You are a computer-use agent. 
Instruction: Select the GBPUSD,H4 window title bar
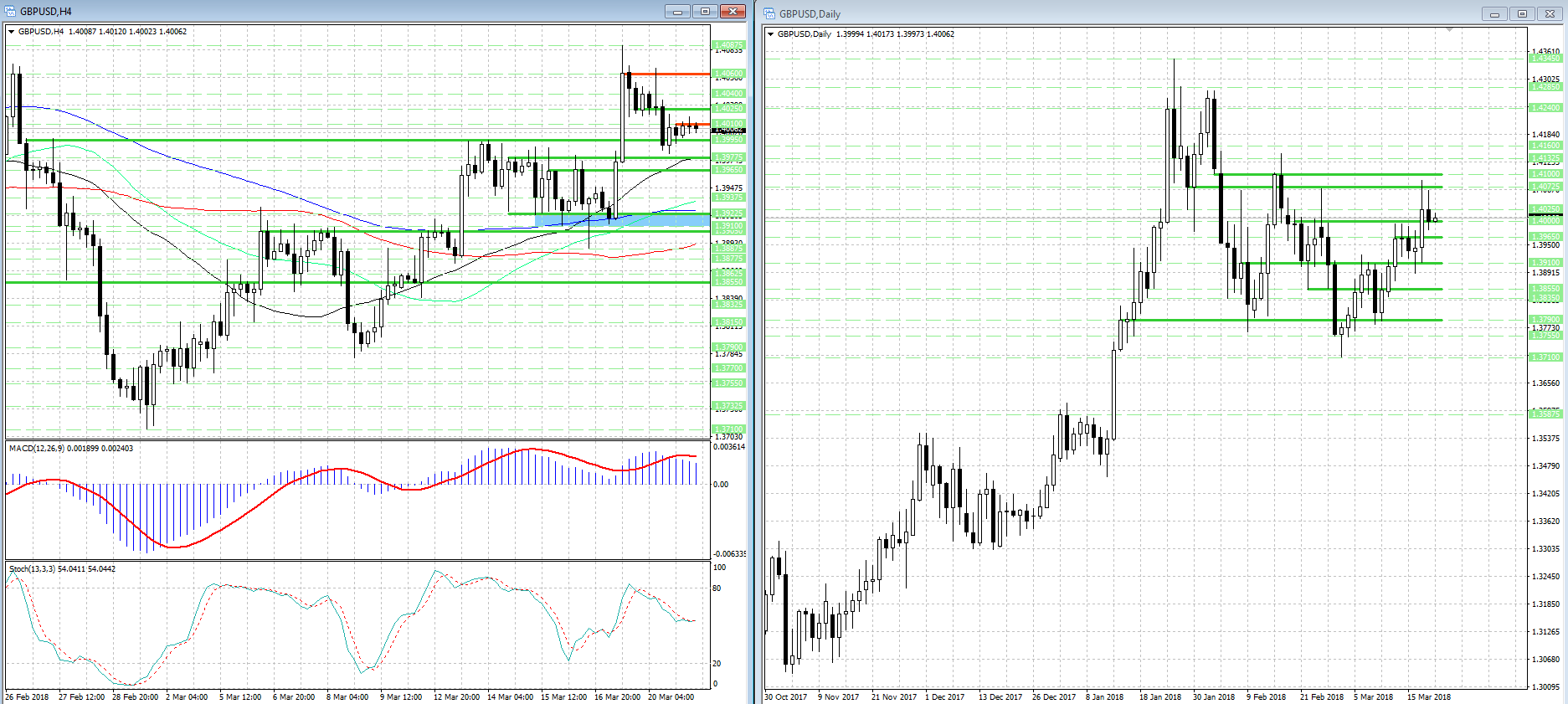(x=335, y=11)
